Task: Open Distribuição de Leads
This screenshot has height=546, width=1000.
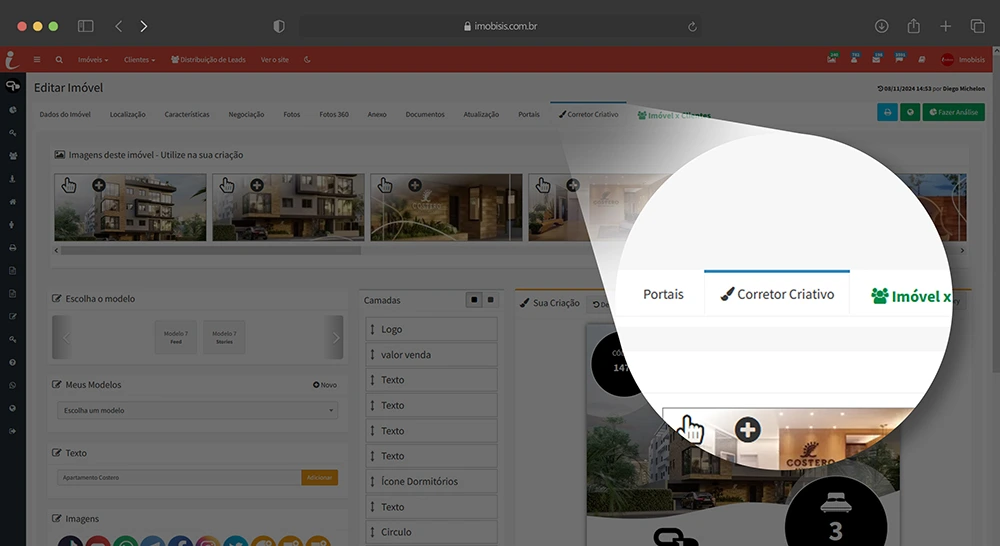Action: 208,59
